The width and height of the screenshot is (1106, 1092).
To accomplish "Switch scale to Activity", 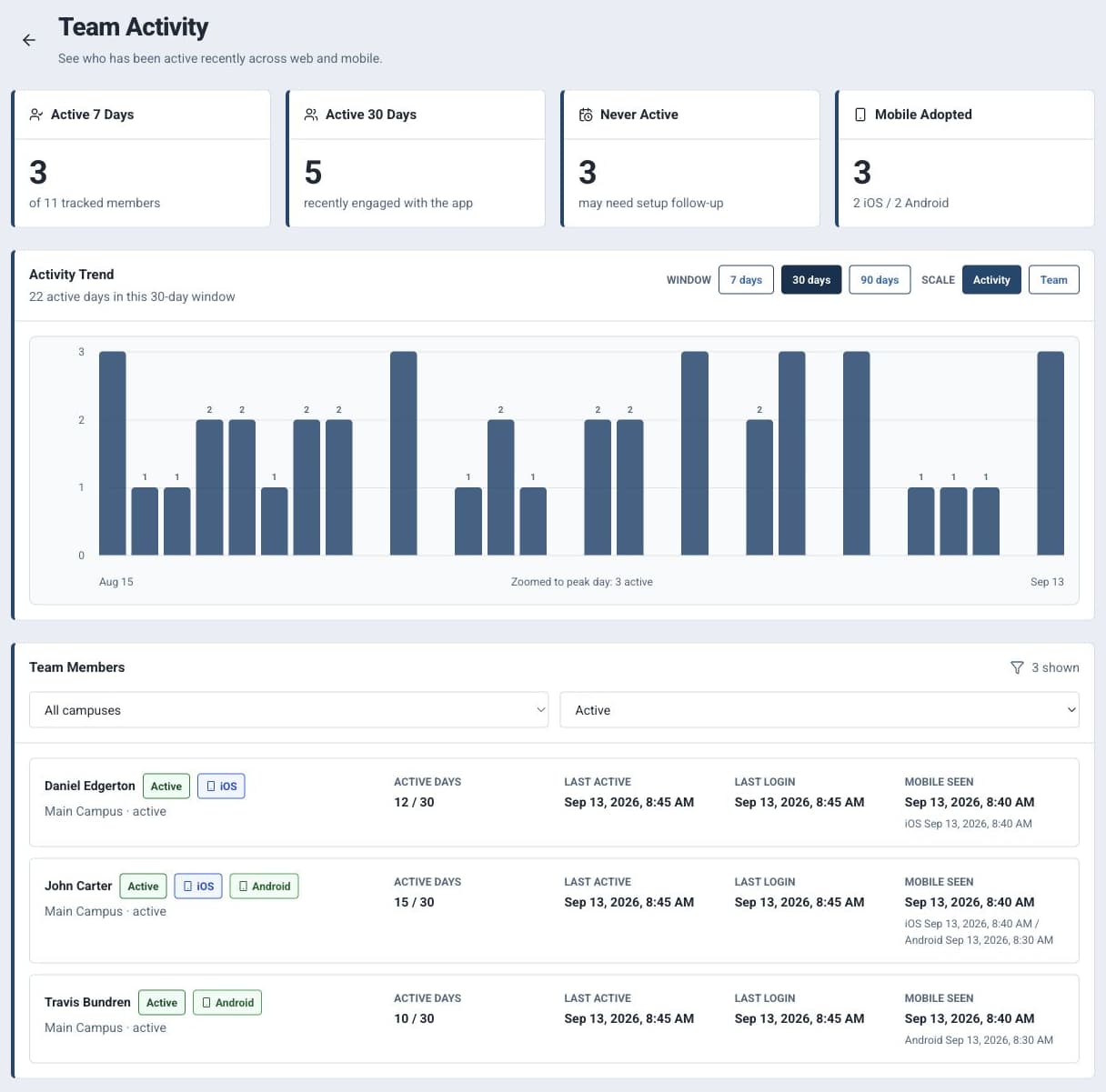I will 991,280.
